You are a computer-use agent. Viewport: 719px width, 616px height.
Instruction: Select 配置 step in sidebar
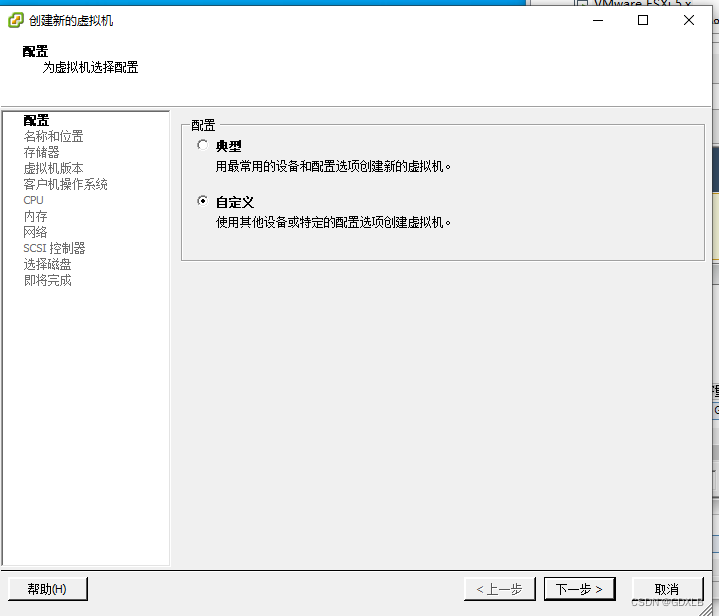(36, 120)
